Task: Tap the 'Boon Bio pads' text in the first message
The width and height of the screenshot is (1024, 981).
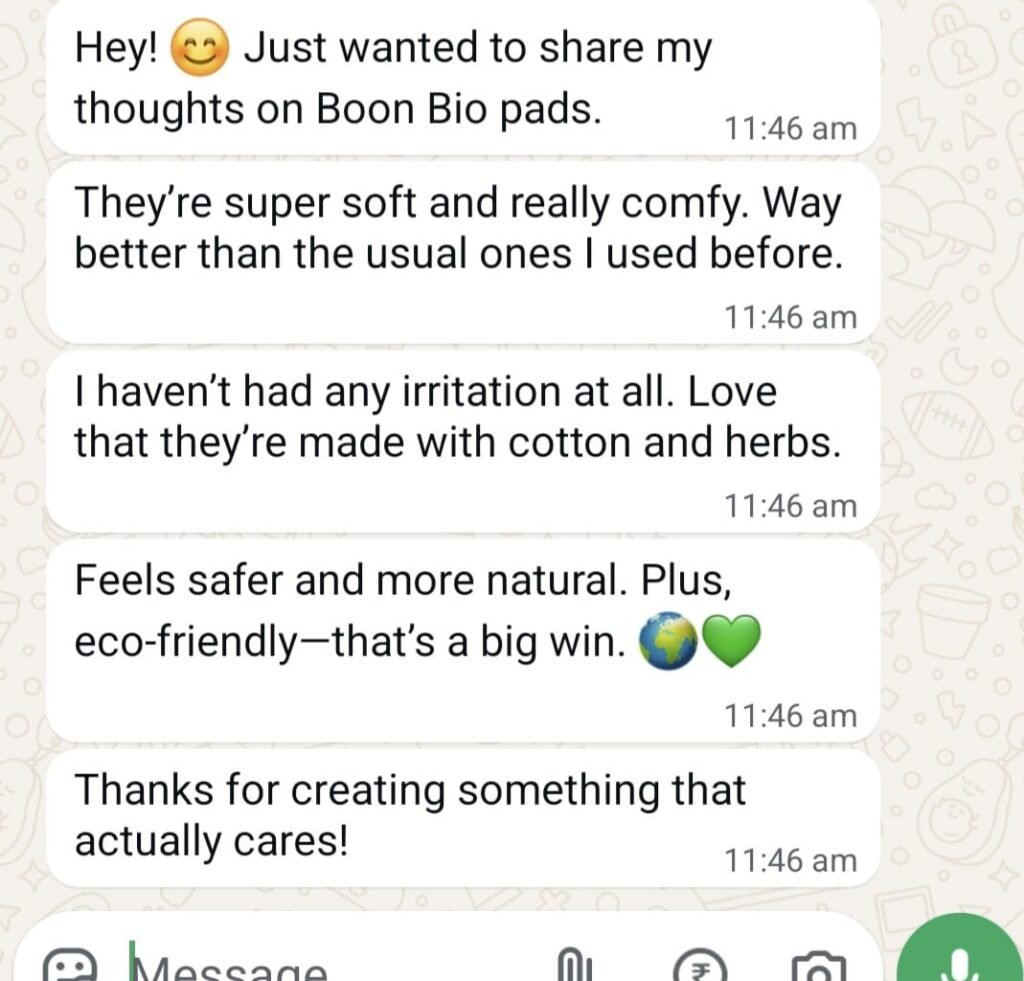Action: pos(459,109)
